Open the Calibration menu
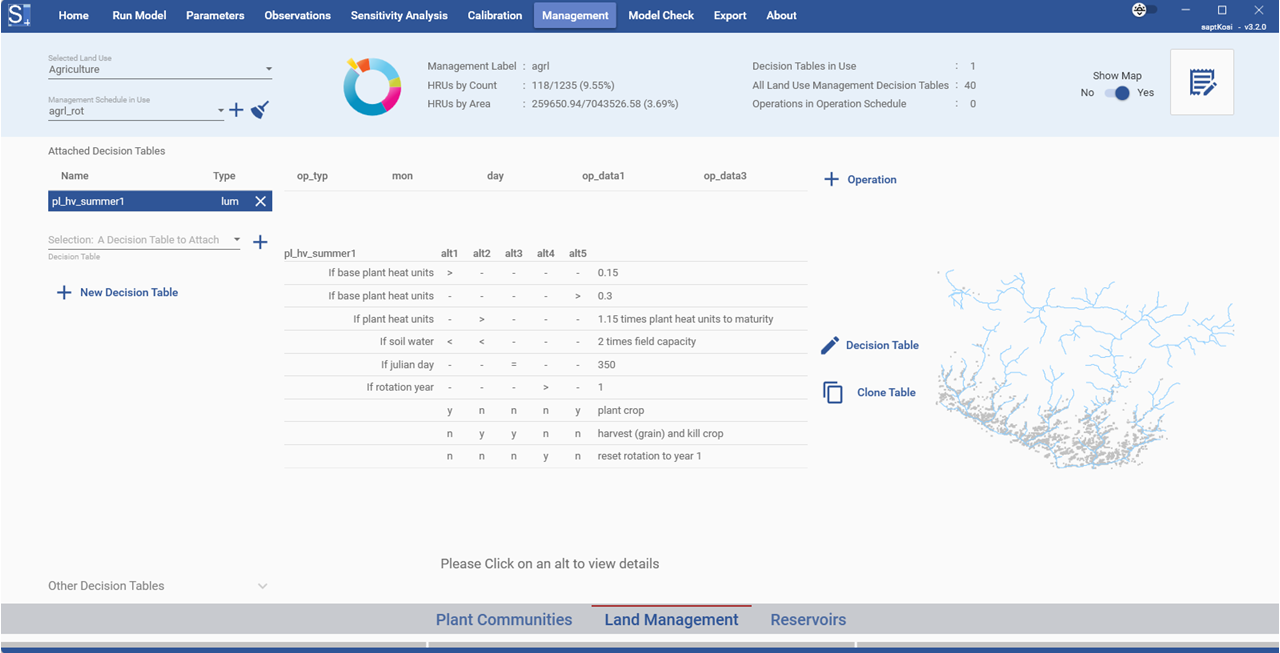1280x653 pixels. [x=495, y=15]
